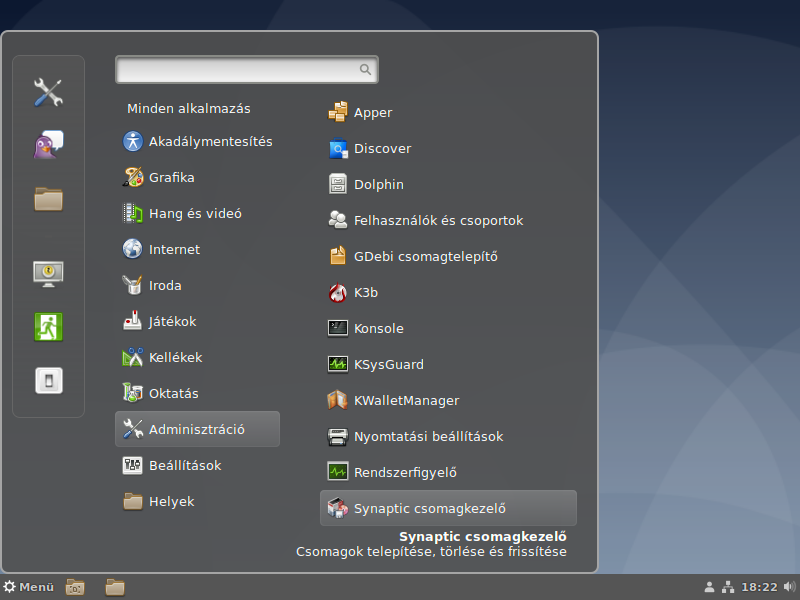Log out with the green exit icon
Image resolution: width=800 pixels, height=600 pixels.
point(48,327)
